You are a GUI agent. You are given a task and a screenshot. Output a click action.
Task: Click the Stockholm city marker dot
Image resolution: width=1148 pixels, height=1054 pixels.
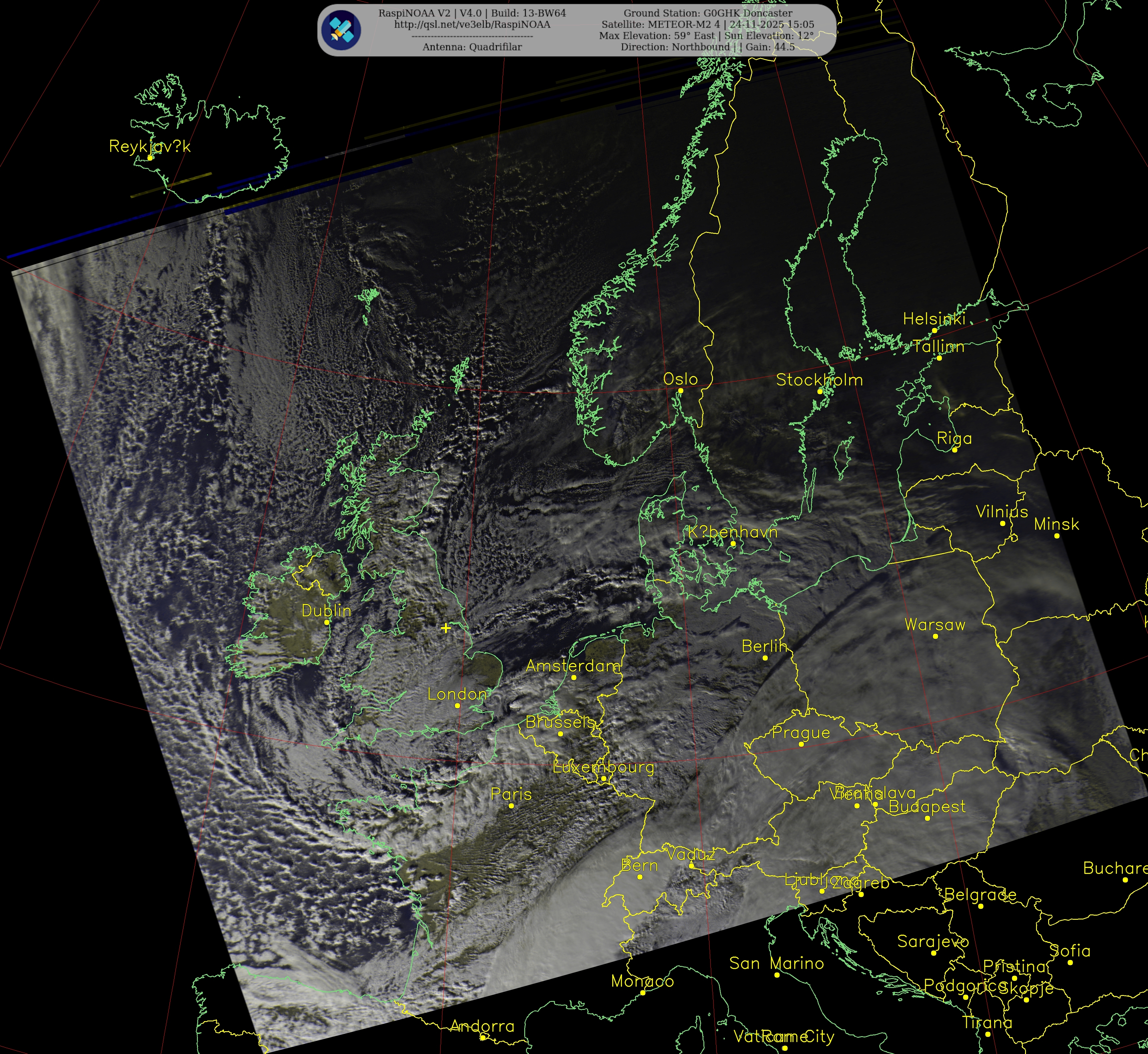(x=820, y=391)
